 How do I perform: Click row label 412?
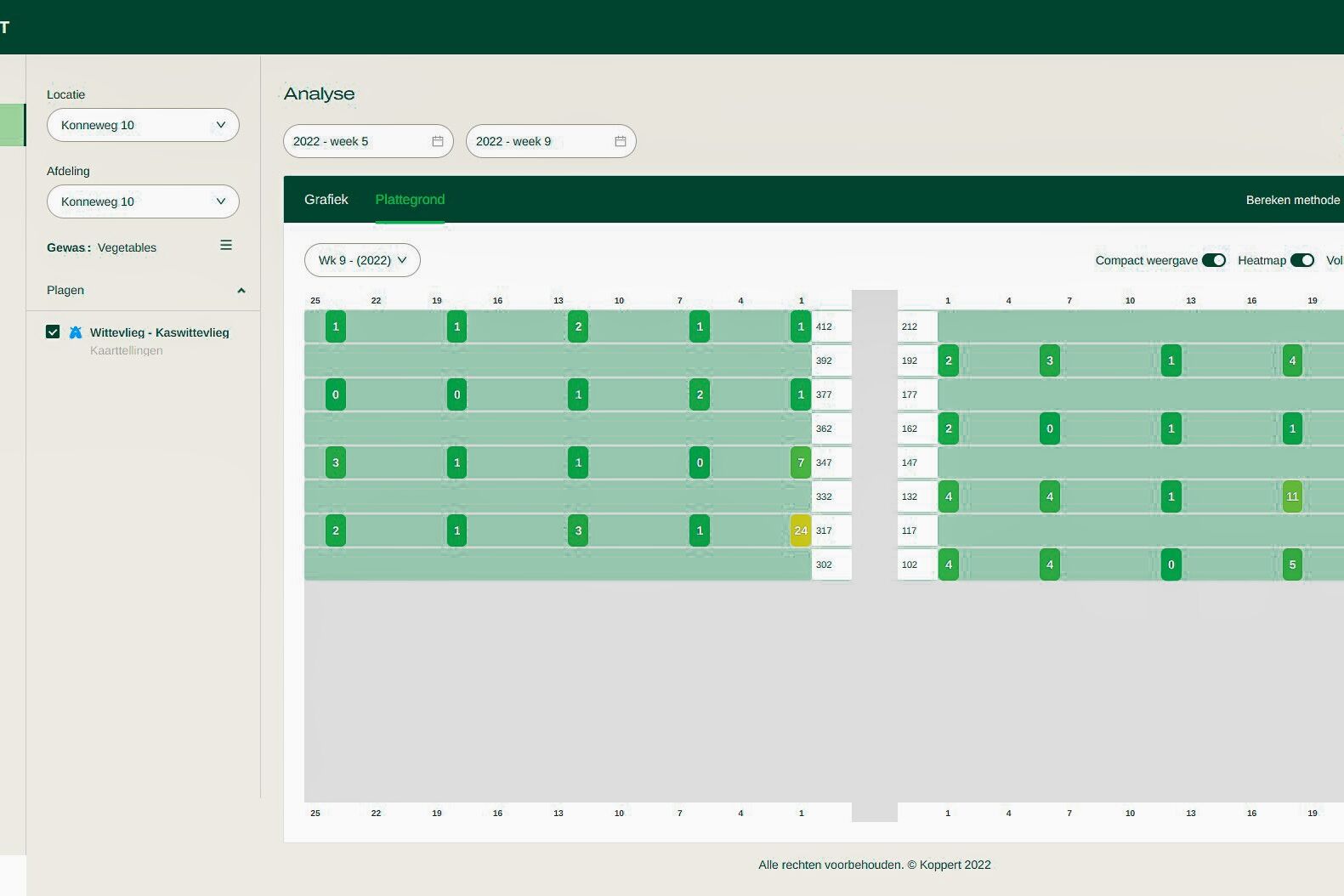point(825,326)
